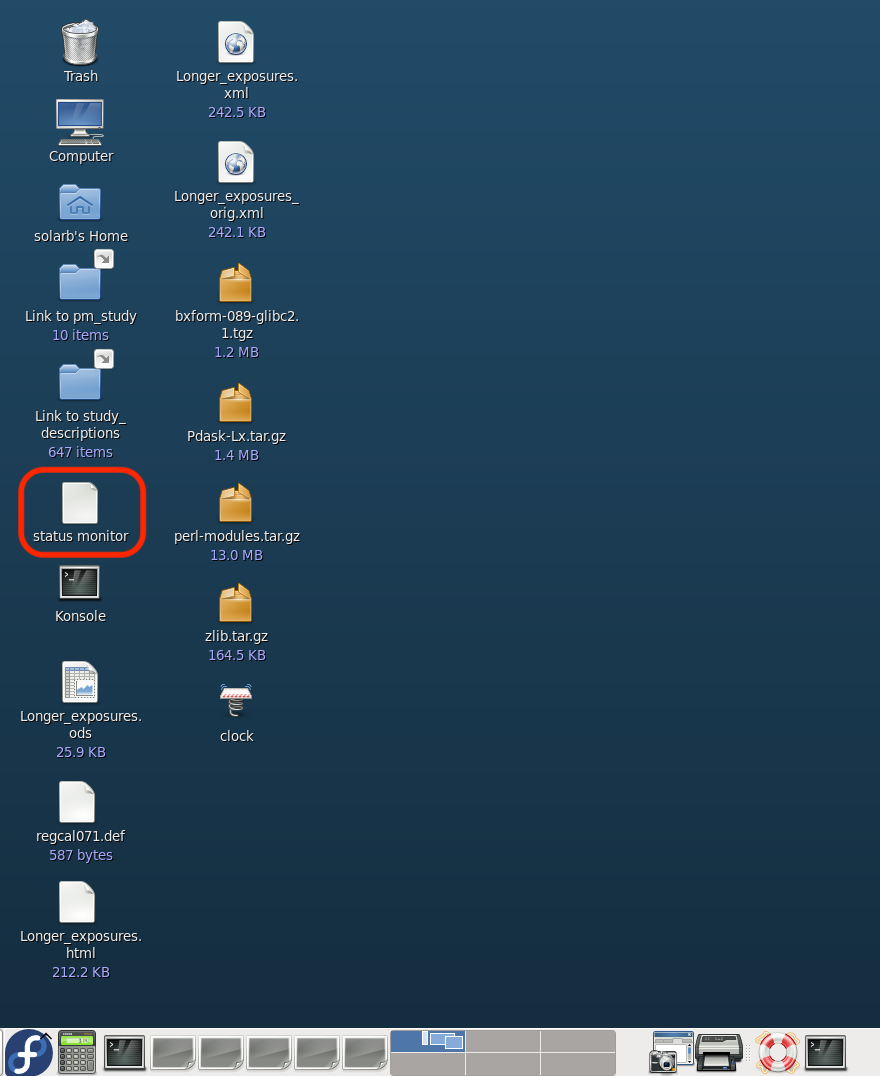The image size is (880, 1076).
Task: Open the printer applet in the panel
Action: [719, 1052]
